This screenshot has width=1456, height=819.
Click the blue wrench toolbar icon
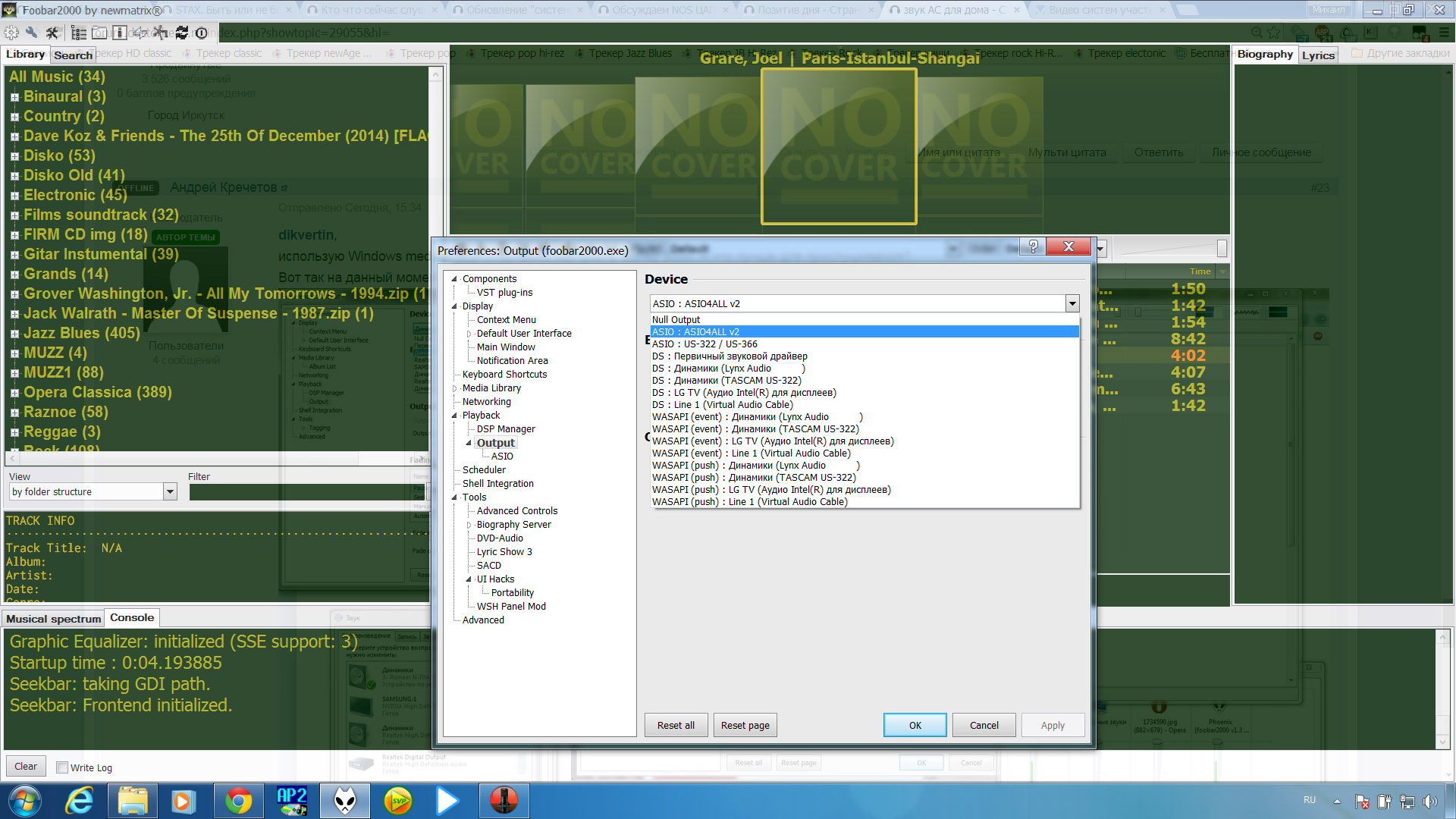32,33
